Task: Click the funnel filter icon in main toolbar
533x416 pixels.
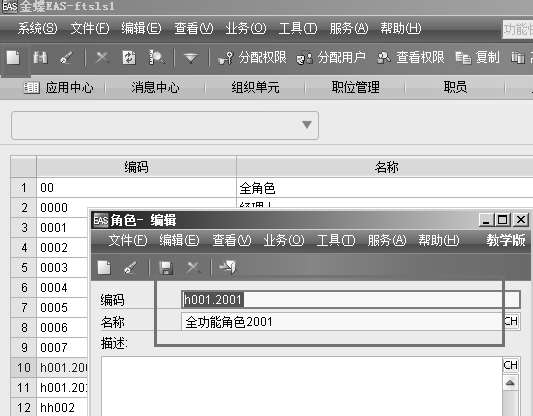Action: coord(191,58)
